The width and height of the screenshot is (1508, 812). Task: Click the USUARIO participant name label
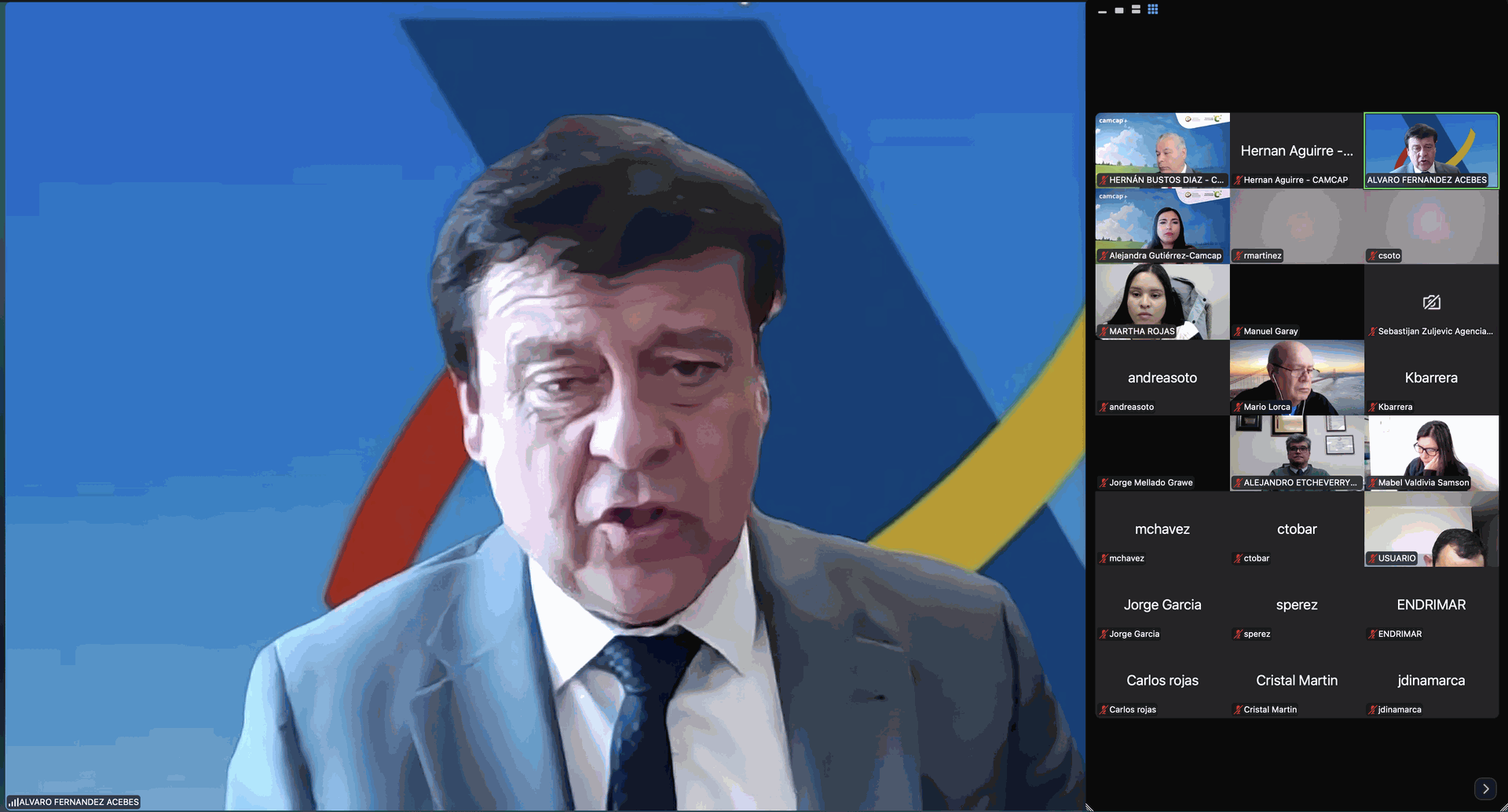pos(1396,558)
